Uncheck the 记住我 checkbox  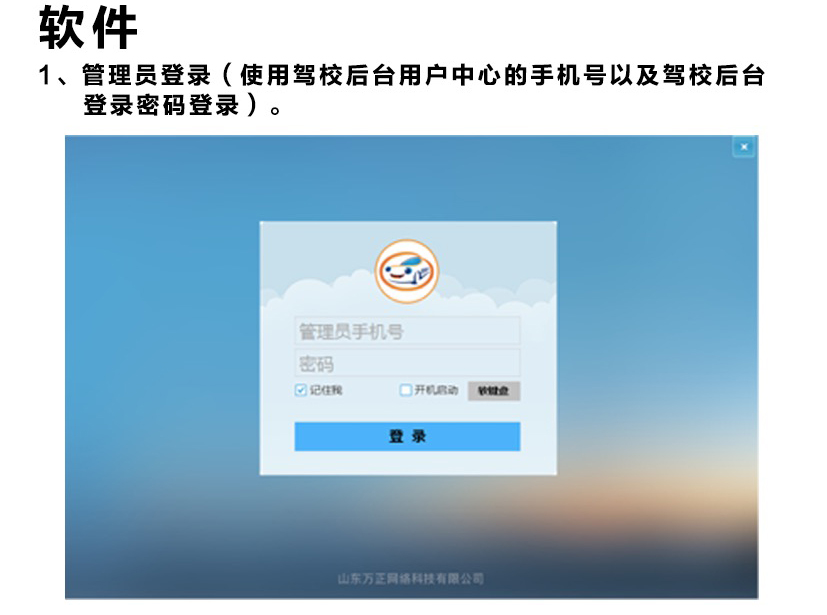tap(301, 390)
